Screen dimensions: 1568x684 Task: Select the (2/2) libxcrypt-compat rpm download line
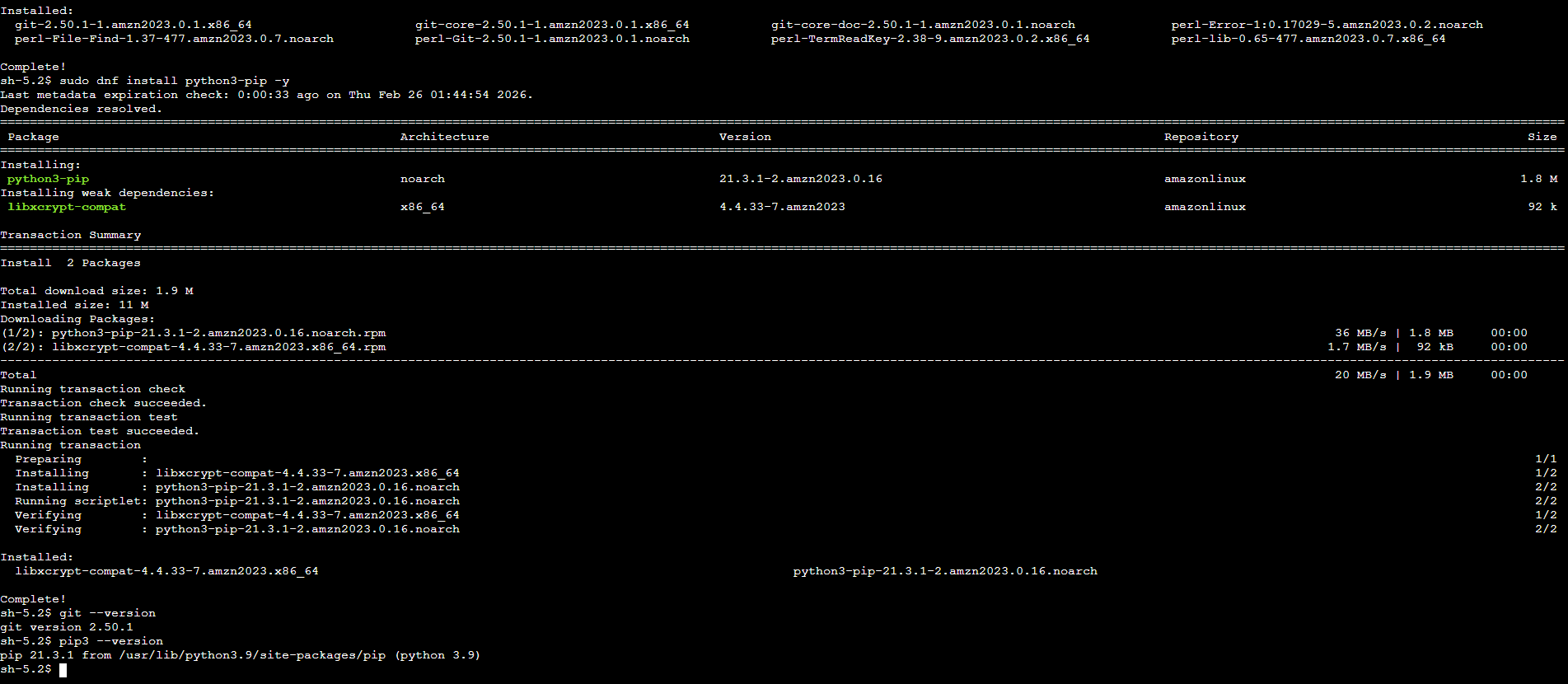point(193,347)
